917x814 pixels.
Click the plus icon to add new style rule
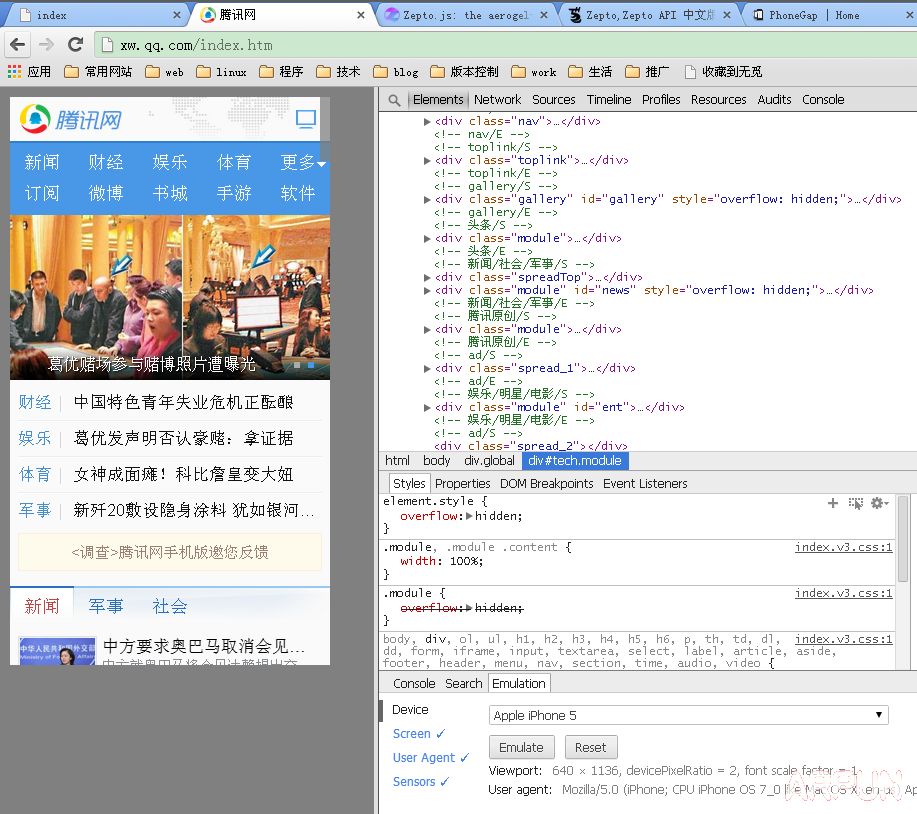[x=833, y=504]
